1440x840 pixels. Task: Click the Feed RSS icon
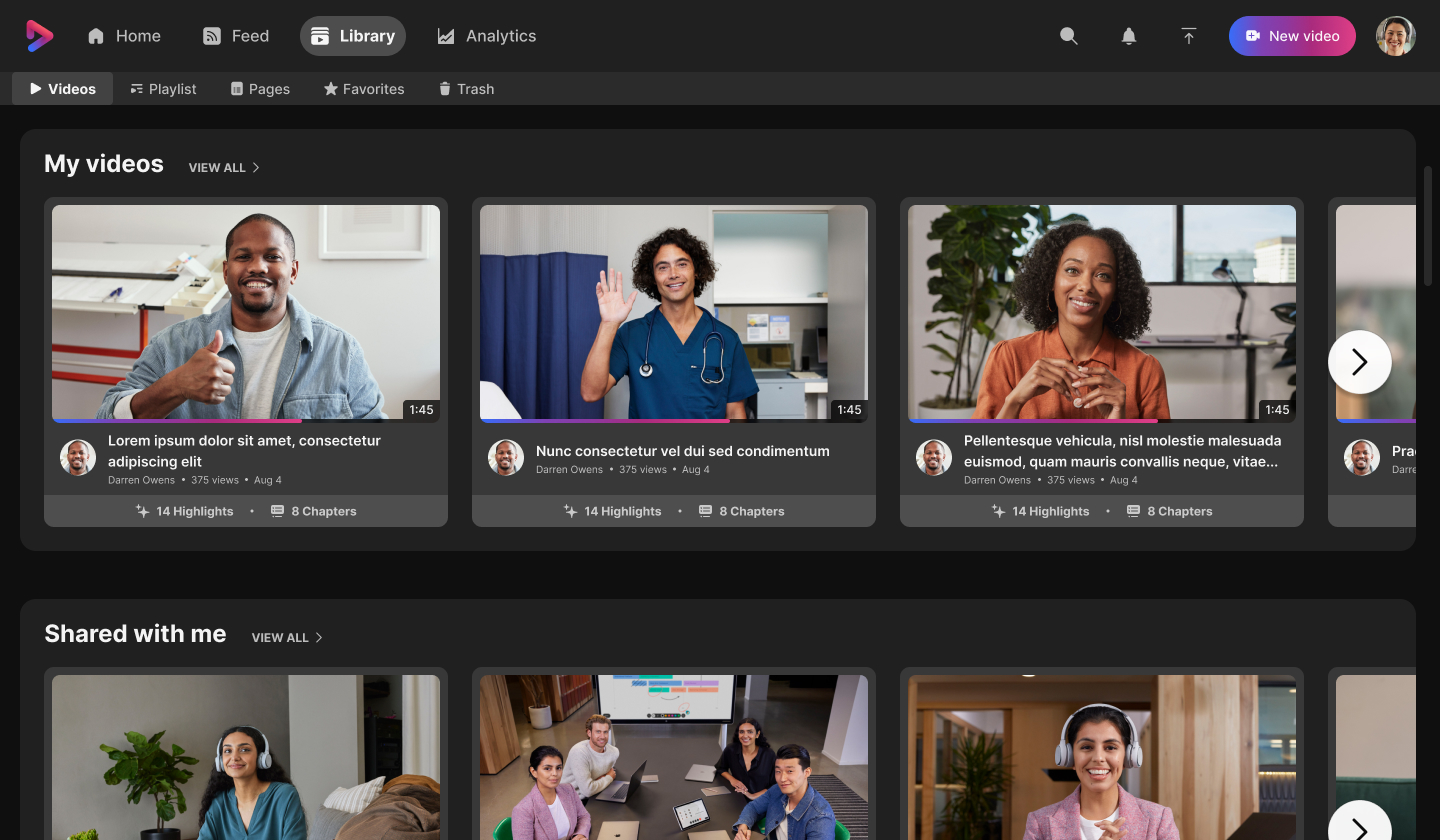click(212, 36)
